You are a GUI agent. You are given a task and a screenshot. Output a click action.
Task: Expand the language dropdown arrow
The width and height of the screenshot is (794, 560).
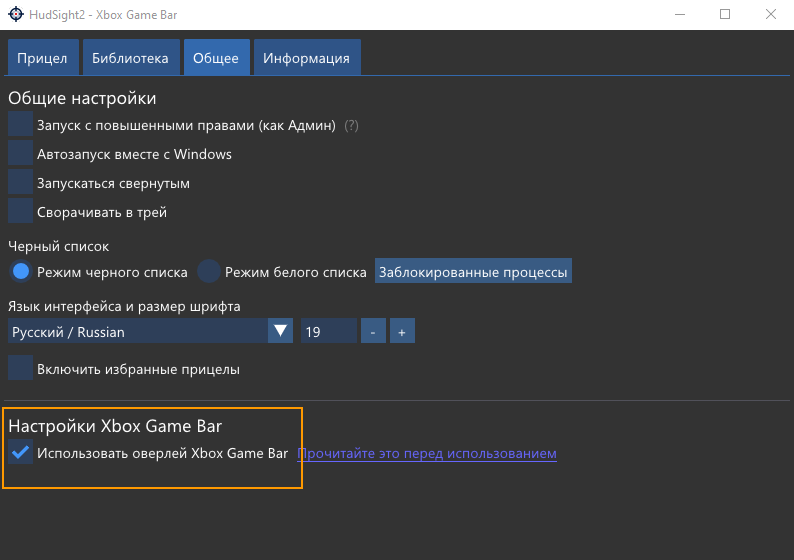pyautogui.click(x=281, y=331)
